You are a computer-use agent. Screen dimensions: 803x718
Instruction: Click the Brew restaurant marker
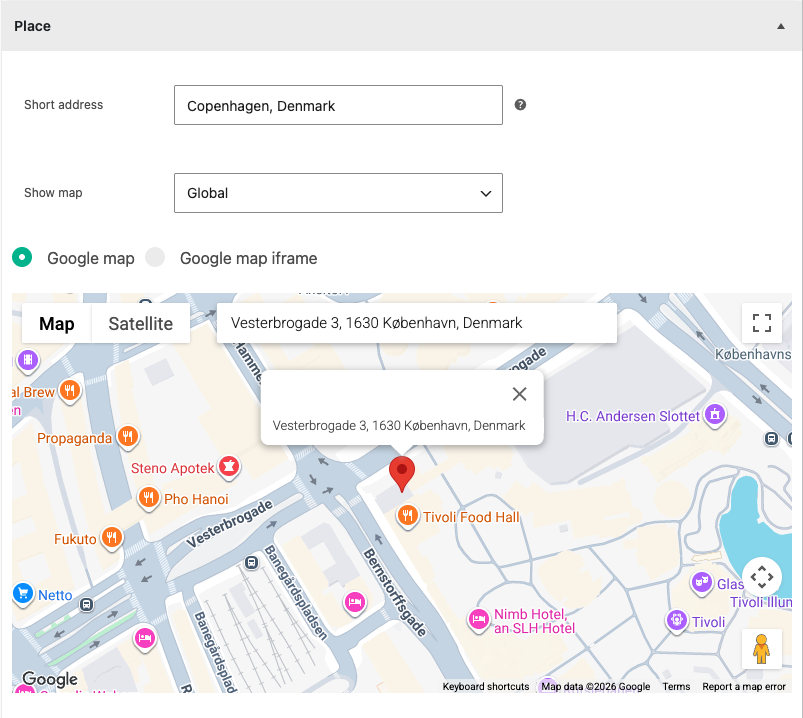pos(70,391)
